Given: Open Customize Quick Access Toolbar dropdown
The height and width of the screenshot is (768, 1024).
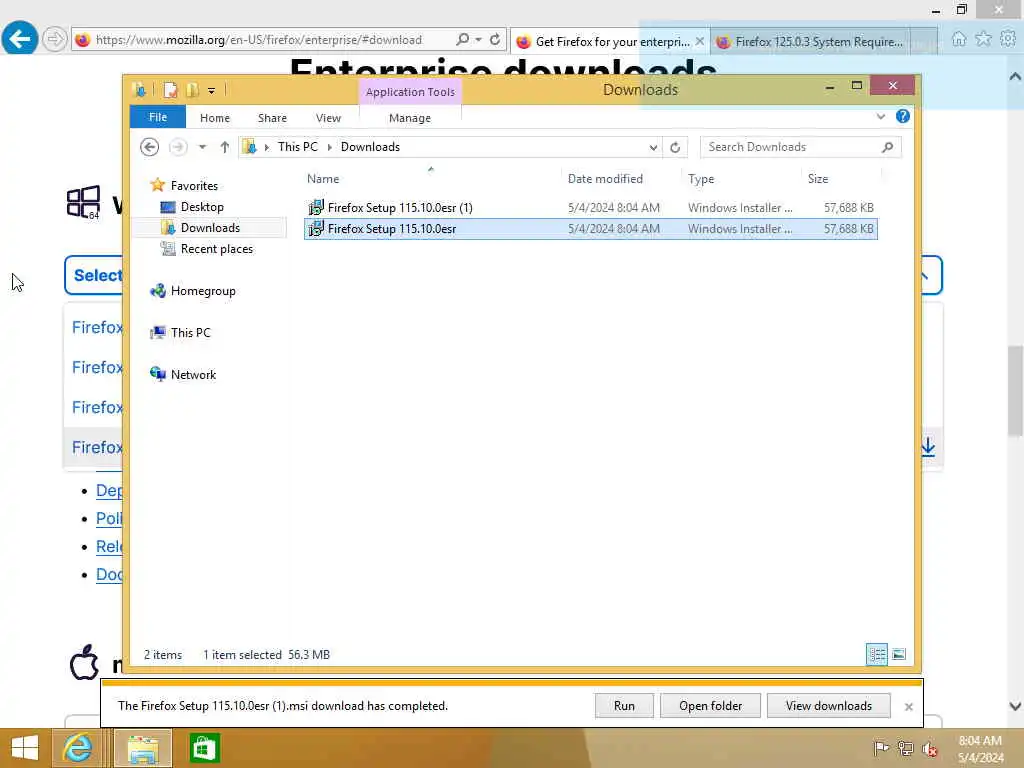Looking at the screenshot, I should (212, 91).
